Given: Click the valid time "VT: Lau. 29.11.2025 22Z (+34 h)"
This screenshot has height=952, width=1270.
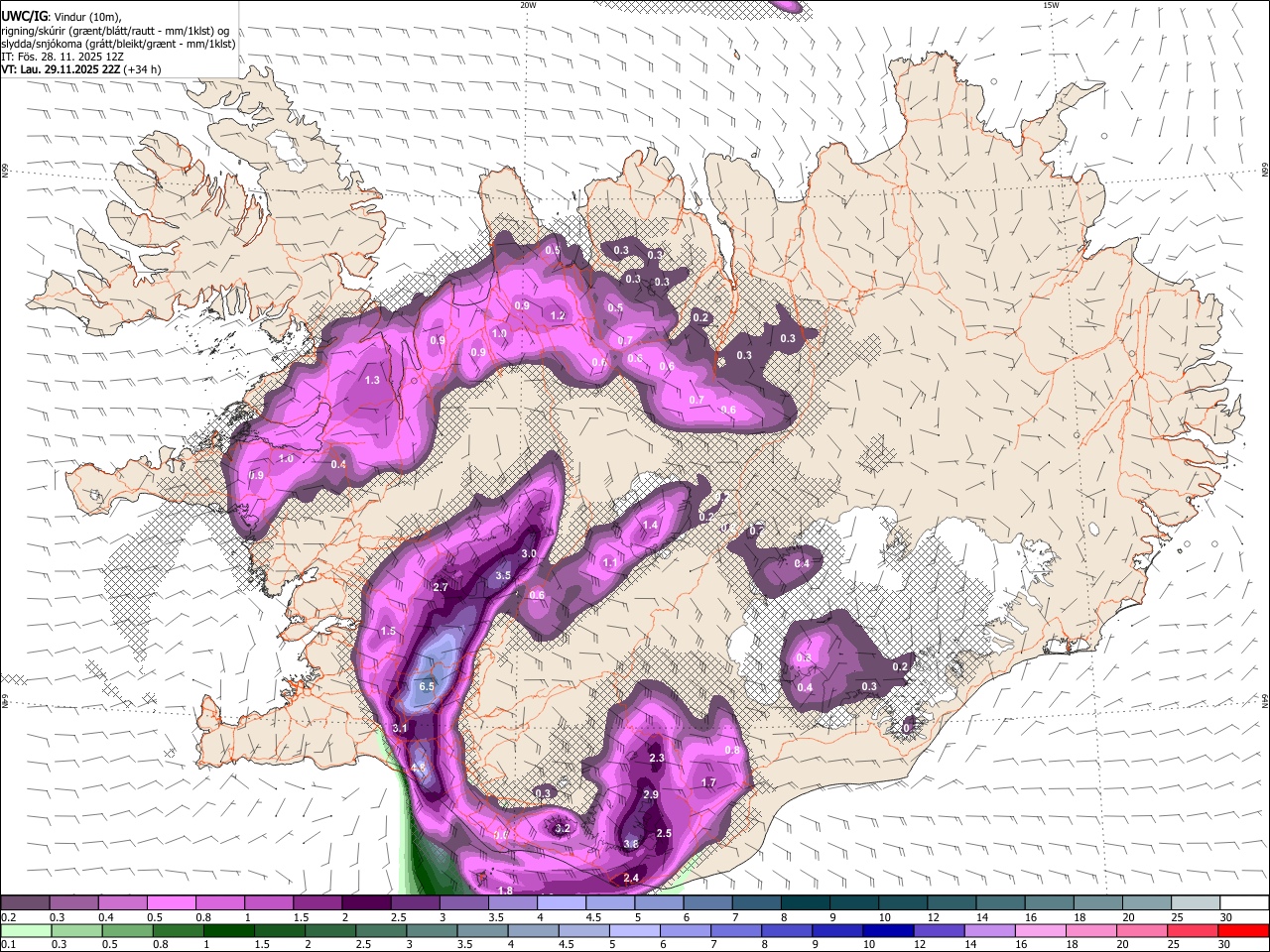Looking at the screenshot, I should [81, 69].
